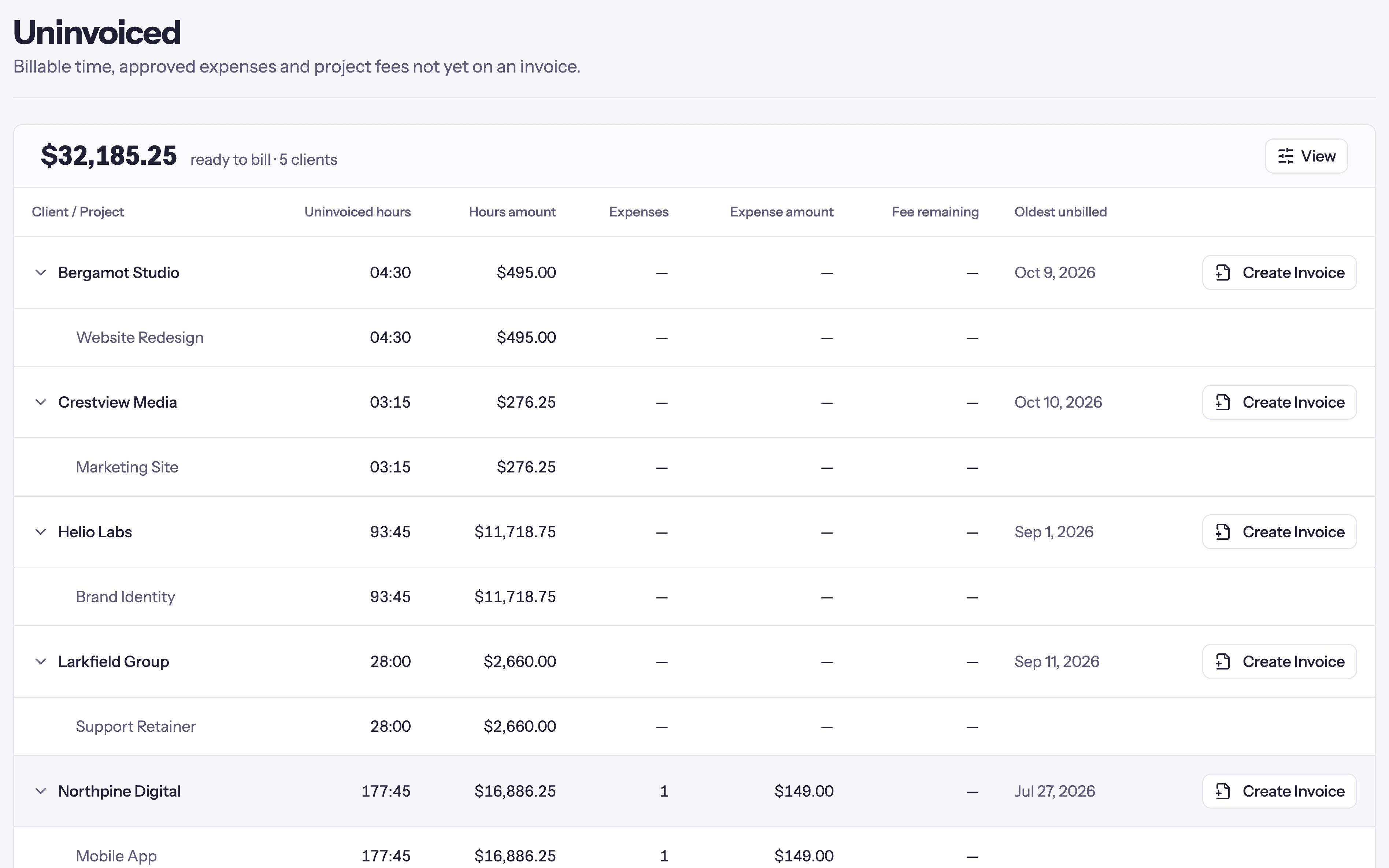The height and width of the screenshot is (868, 1389).
Task: Create Invoice for Bergamot Studio
Action: [x=1279, y=273]
